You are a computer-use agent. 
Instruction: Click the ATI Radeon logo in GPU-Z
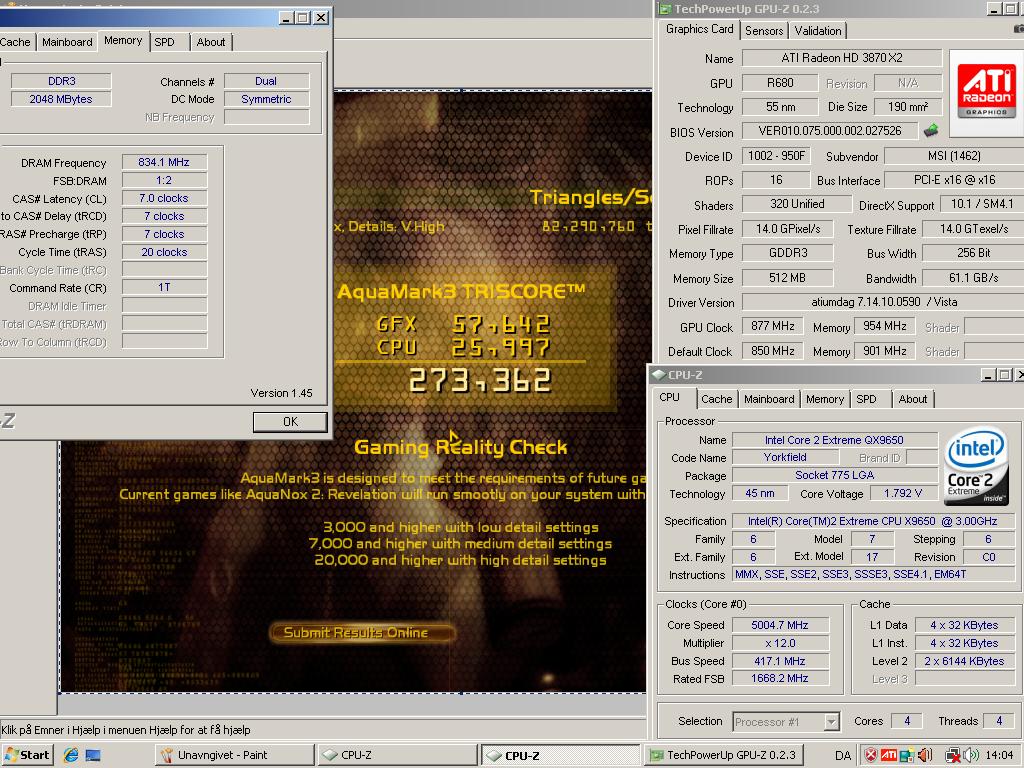[x=987, y=92]
